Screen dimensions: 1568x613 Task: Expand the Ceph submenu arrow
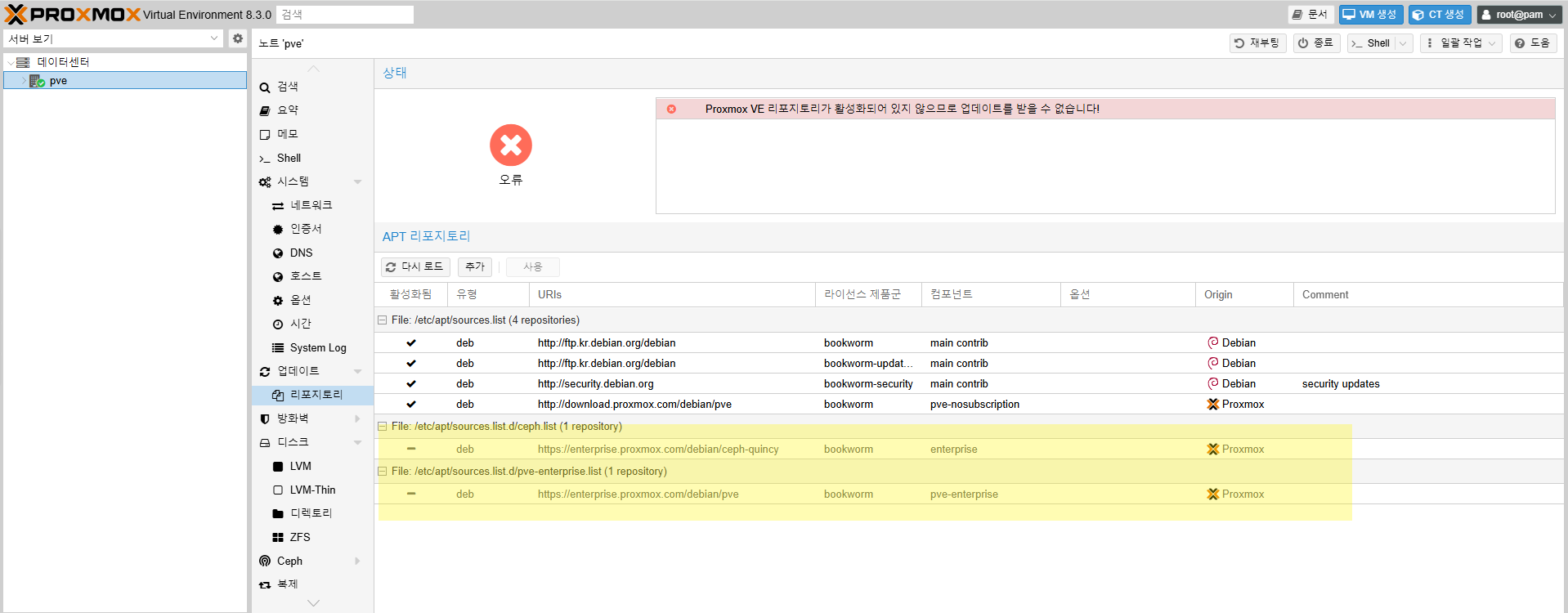point(357,561)
